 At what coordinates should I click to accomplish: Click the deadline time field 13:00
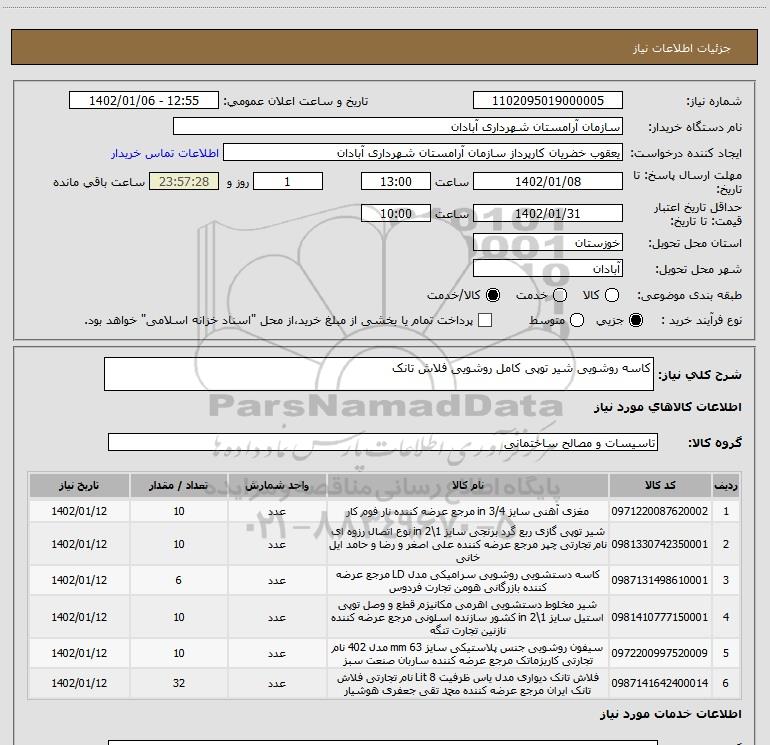click(x=396, y=181)
